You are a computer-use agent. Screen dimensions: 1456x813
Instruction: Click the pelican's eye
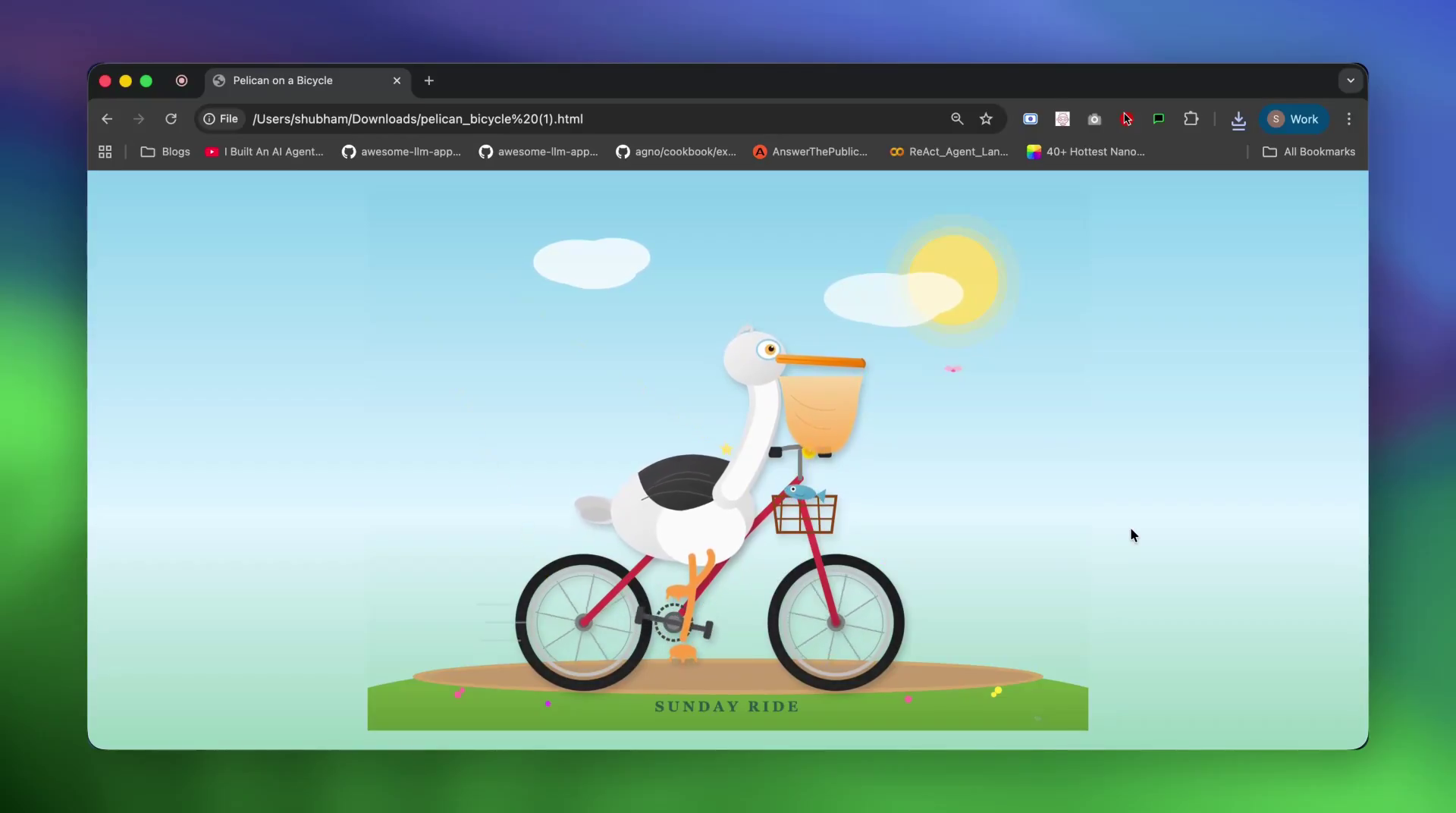tap(770, 350)
